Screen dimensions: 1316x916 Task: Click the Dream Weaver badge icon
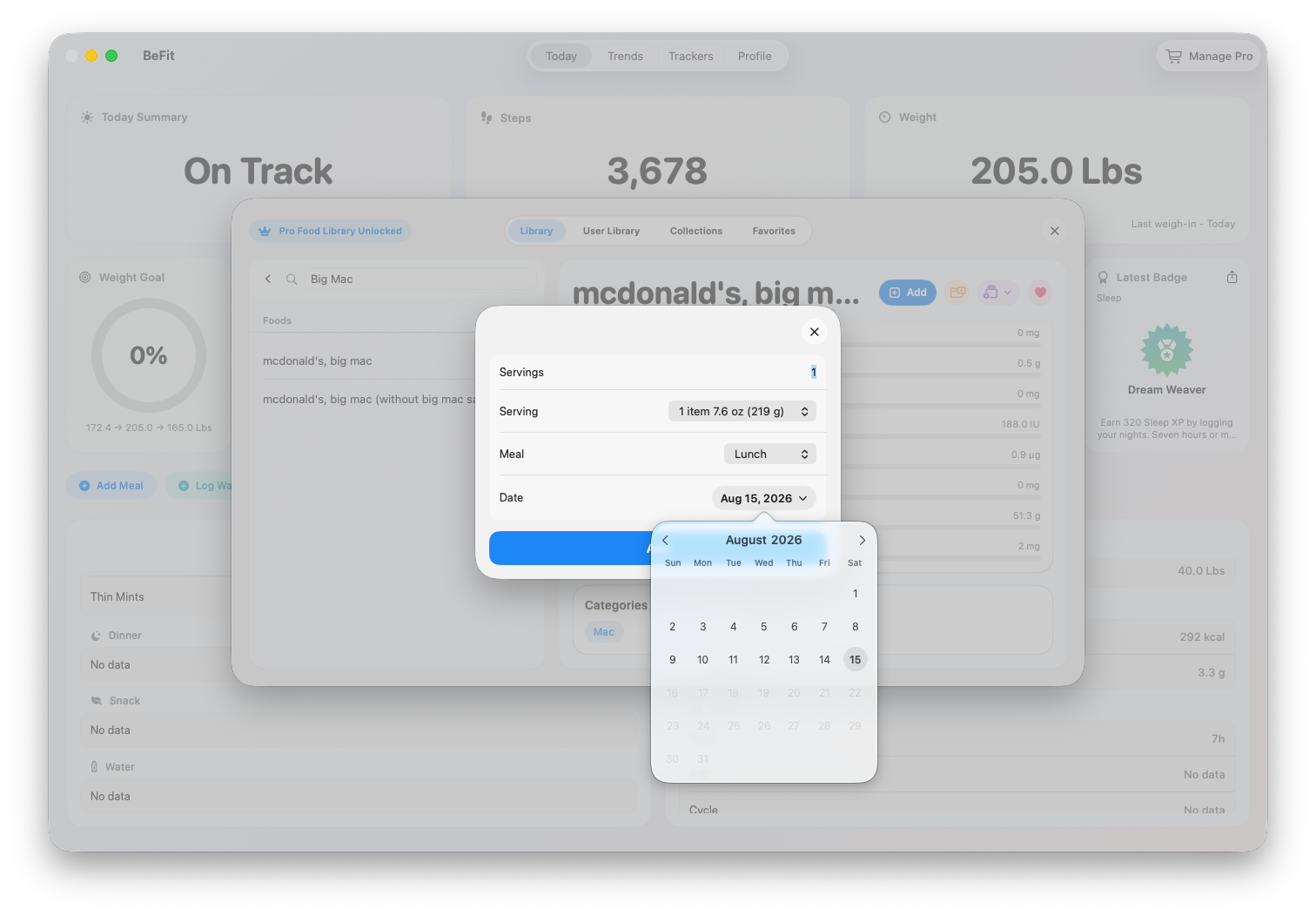click(1166, 350)
